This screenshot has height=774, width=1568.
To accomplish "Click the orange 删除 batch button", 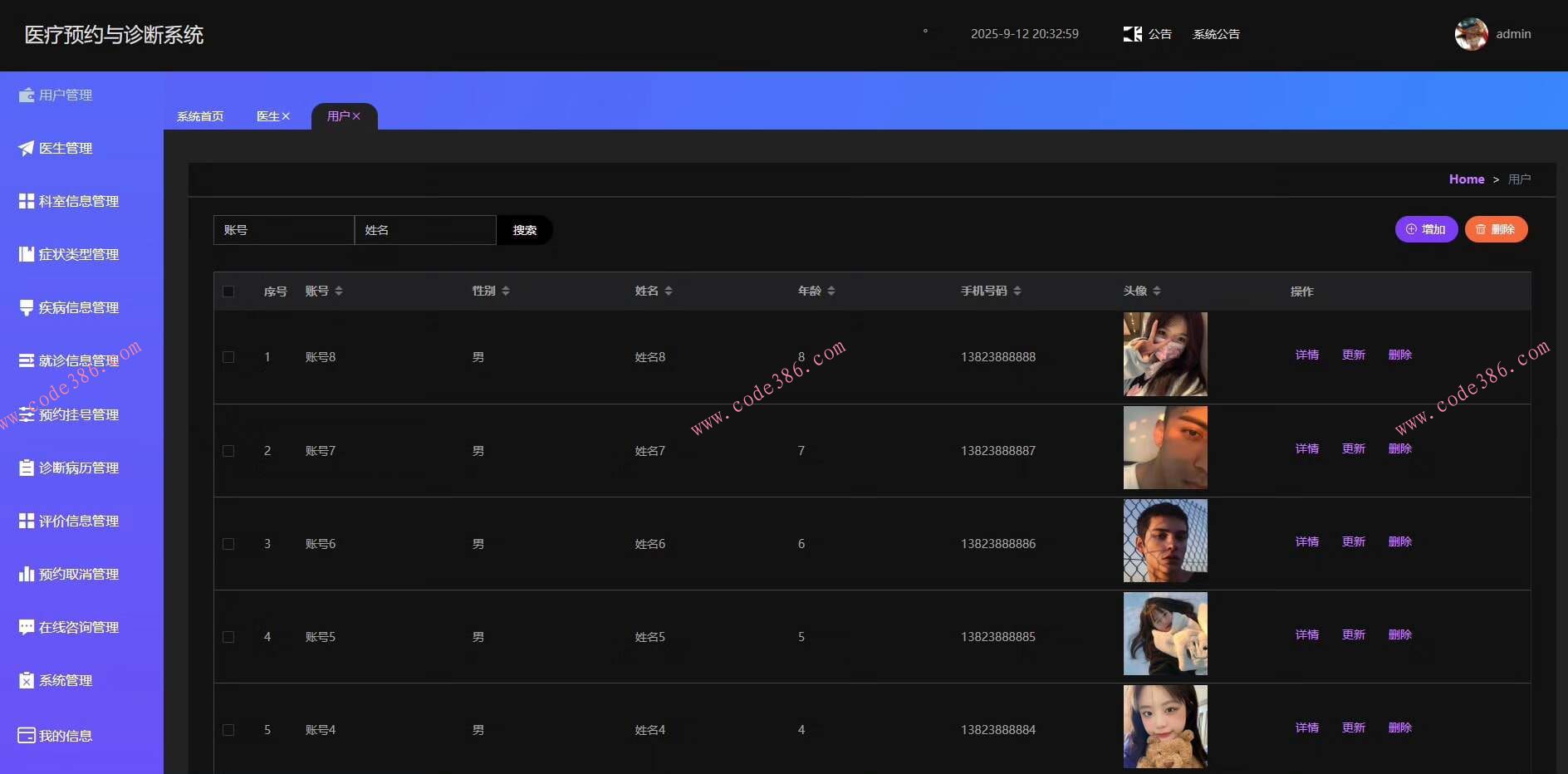I will point(1496,229).
